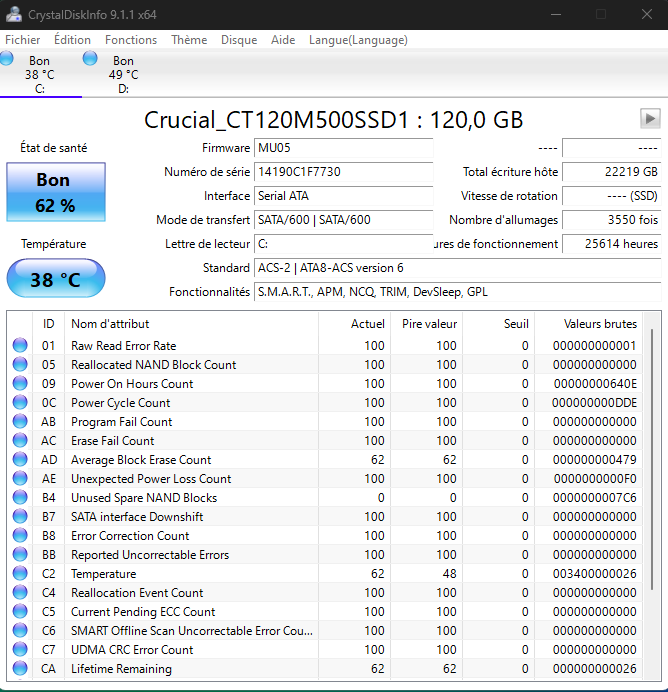Click status orb of the Temperature row

20,573
